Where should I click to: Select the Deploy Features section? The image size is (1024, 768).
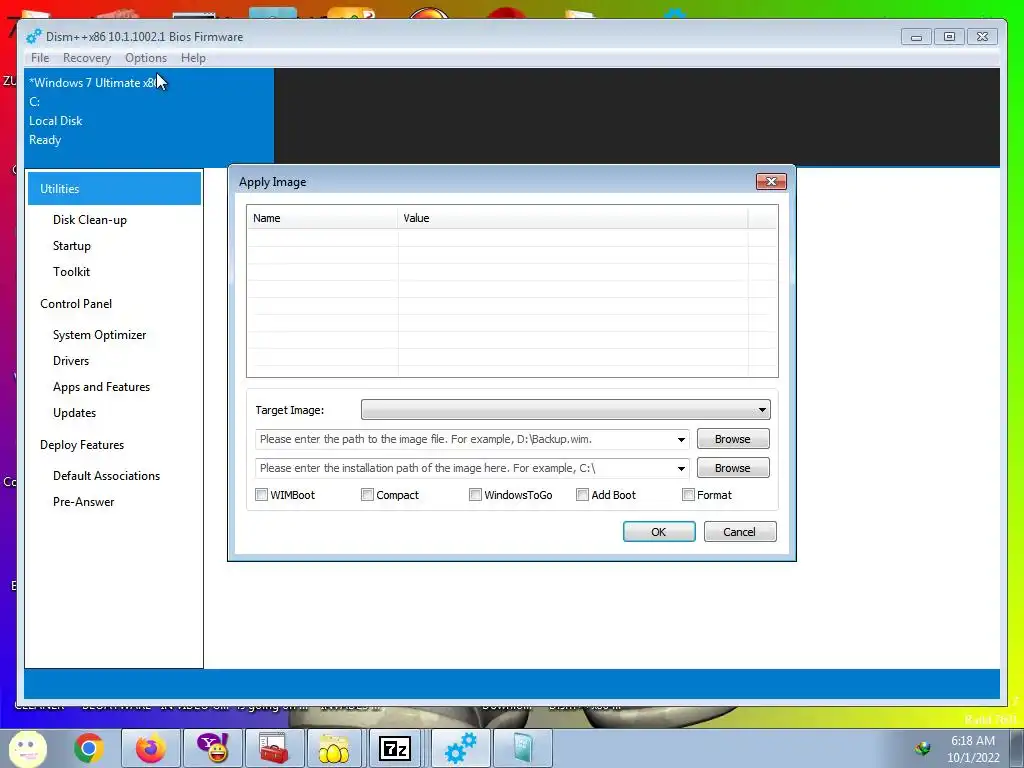tap(82, 445)
